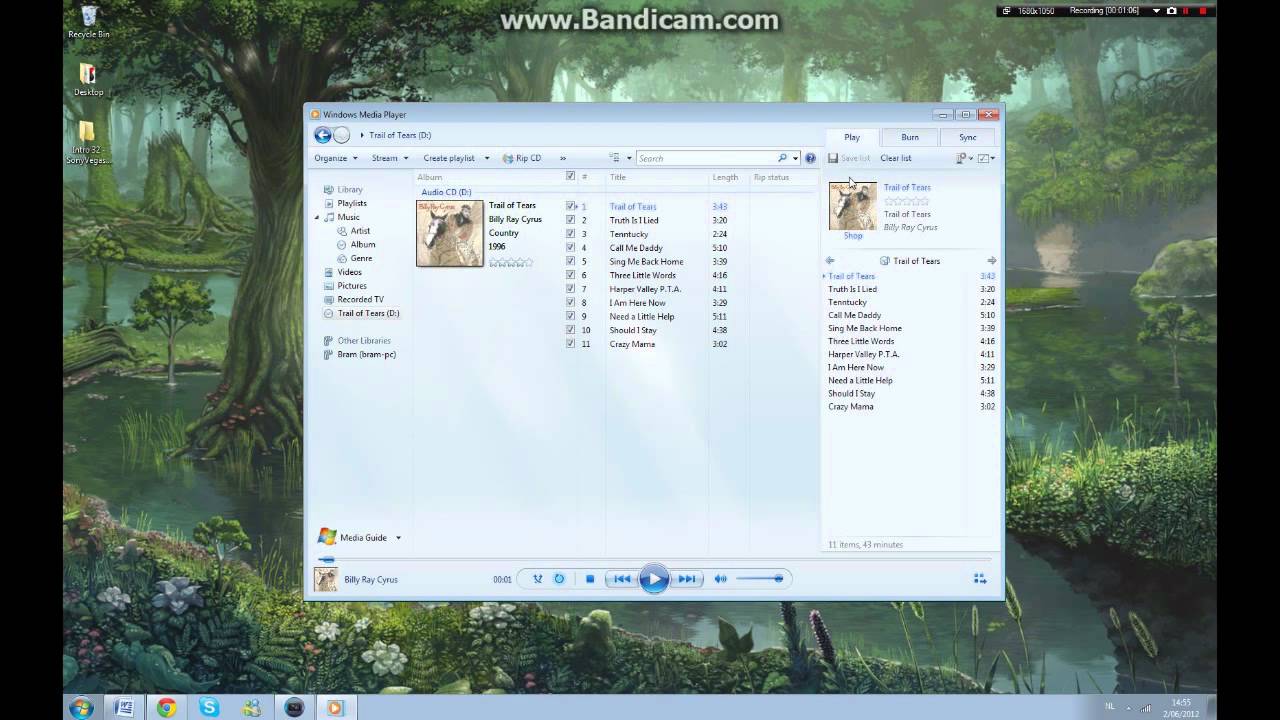Viewport: 1280px width, 720px height.
Task: Switch to the Sync tab
Action: point(968,137)
